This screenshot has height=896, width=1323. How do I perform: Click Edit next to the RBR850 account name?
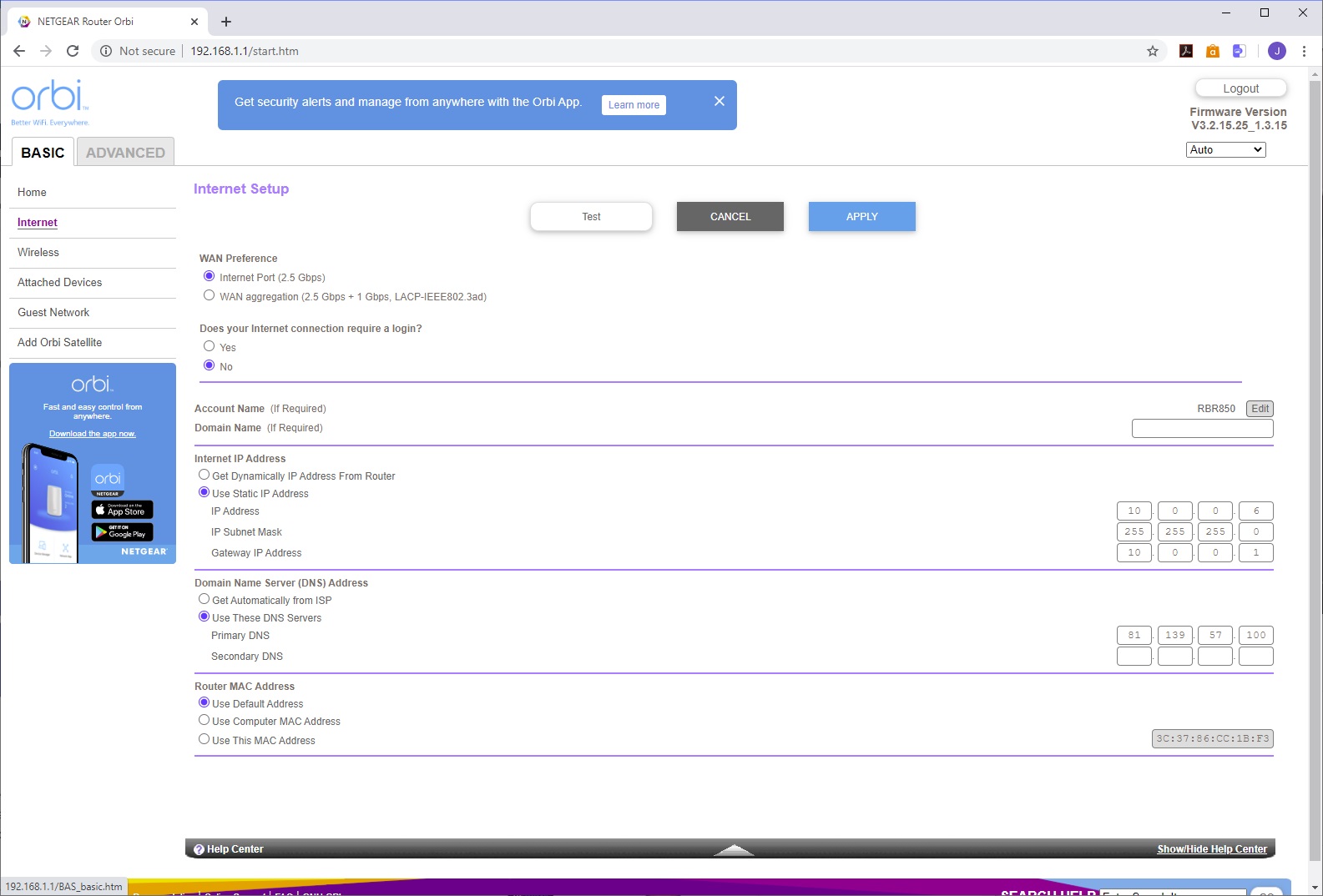[x=1260, y=409]
